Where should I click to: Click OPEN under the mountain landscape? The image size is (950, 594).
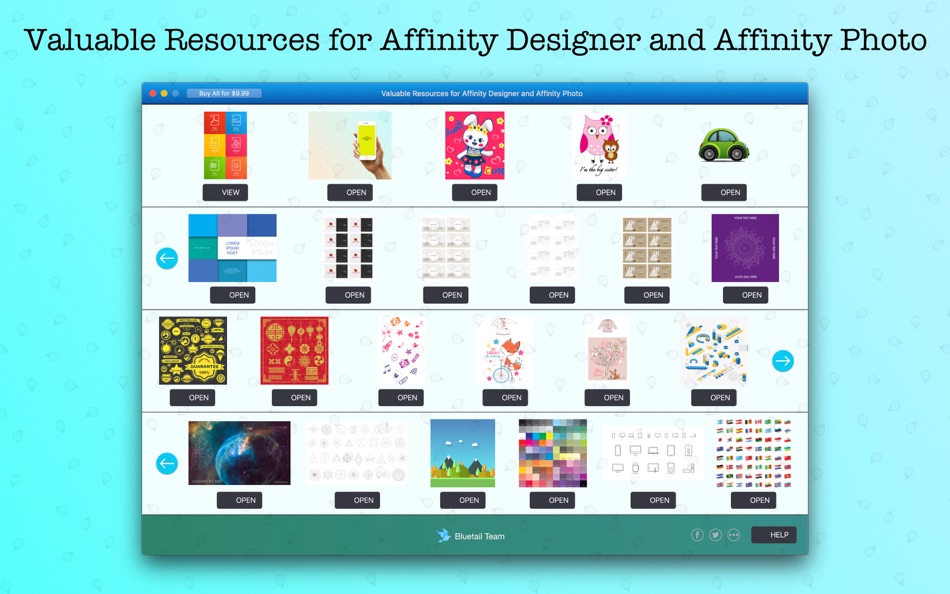(463, 500)
